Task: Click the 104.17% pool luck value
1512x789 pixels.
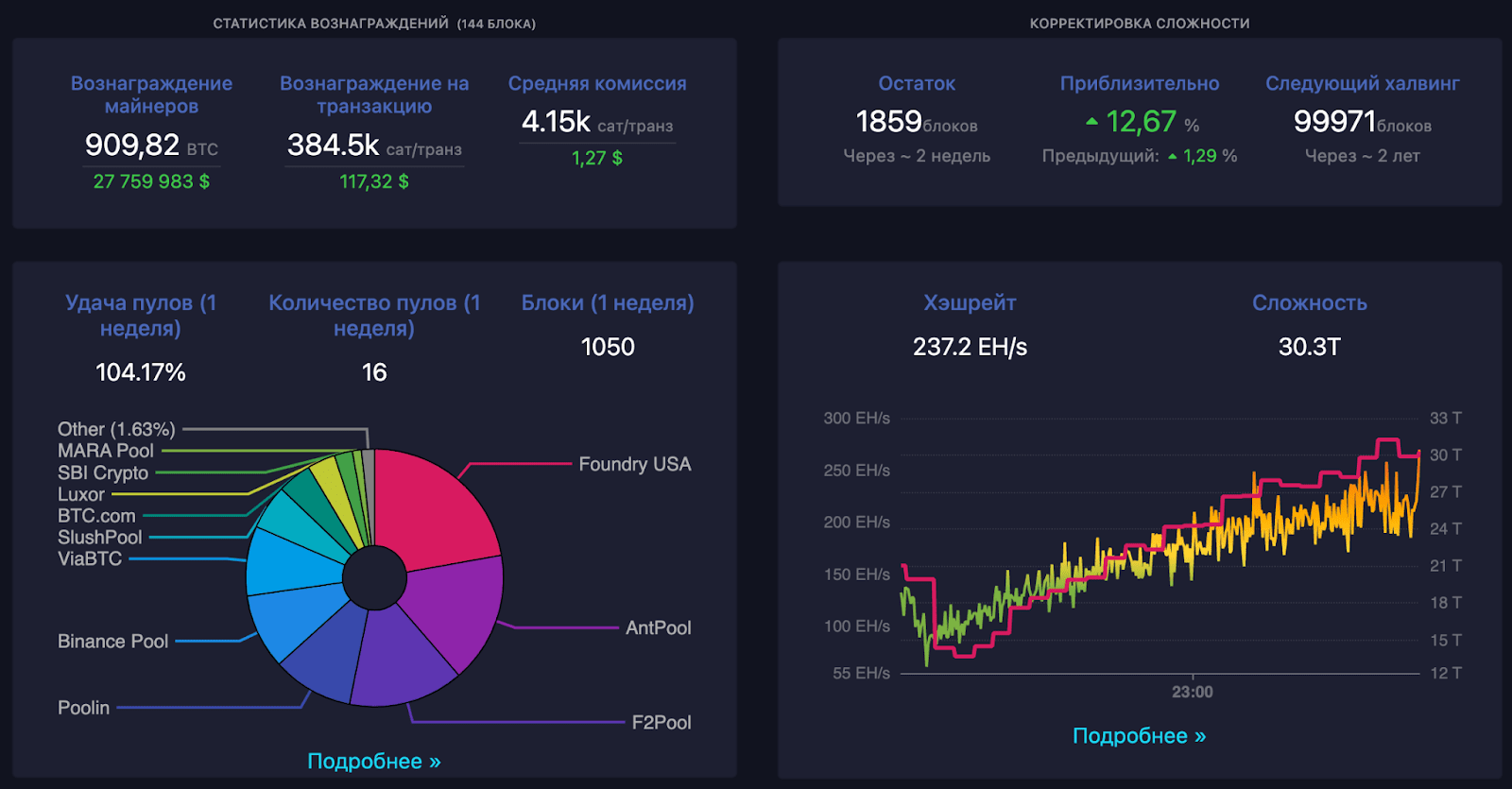Action: point(141,372)
